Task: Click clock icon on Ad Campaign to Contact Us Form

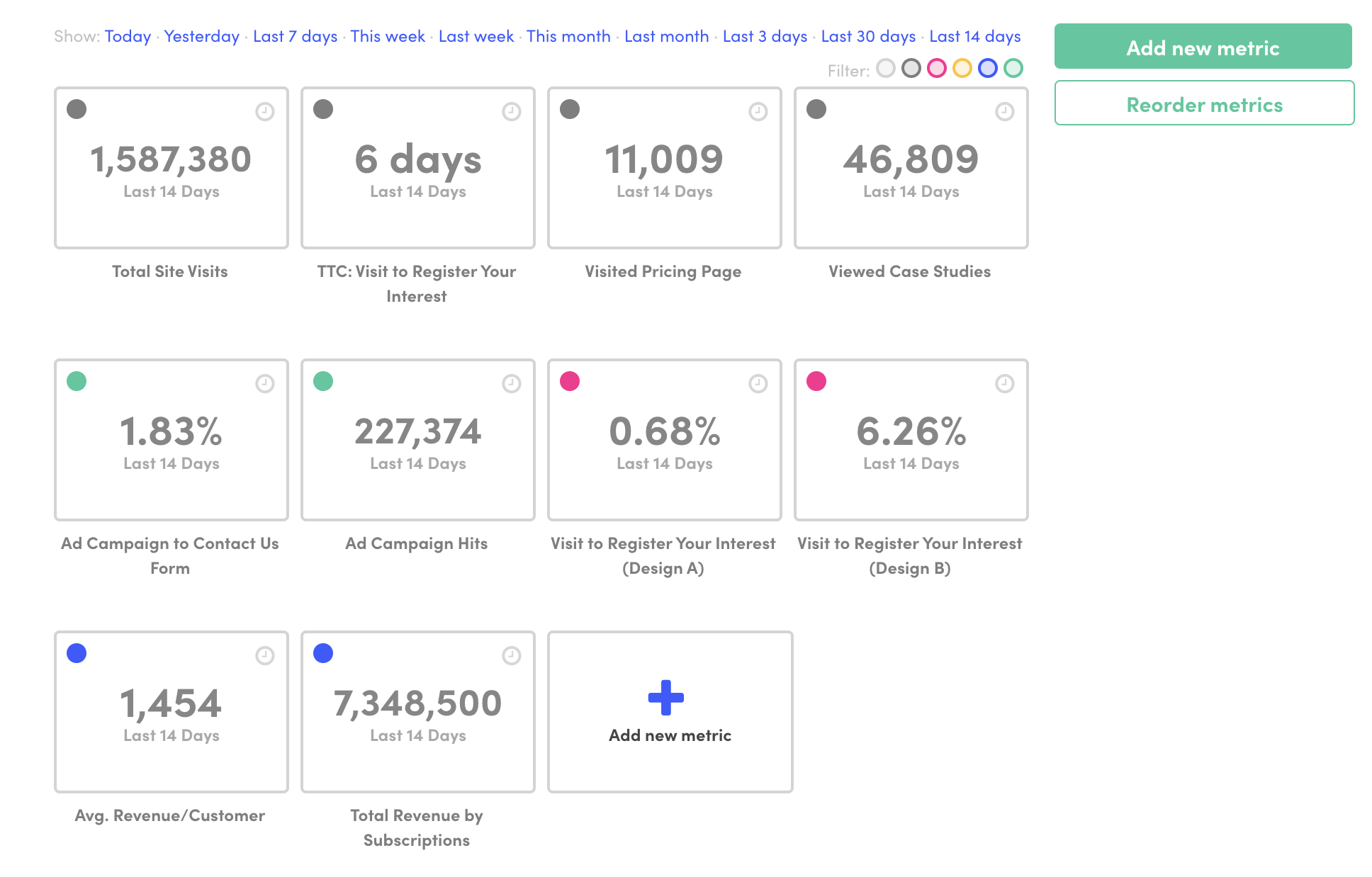Action: pos(264,383)
